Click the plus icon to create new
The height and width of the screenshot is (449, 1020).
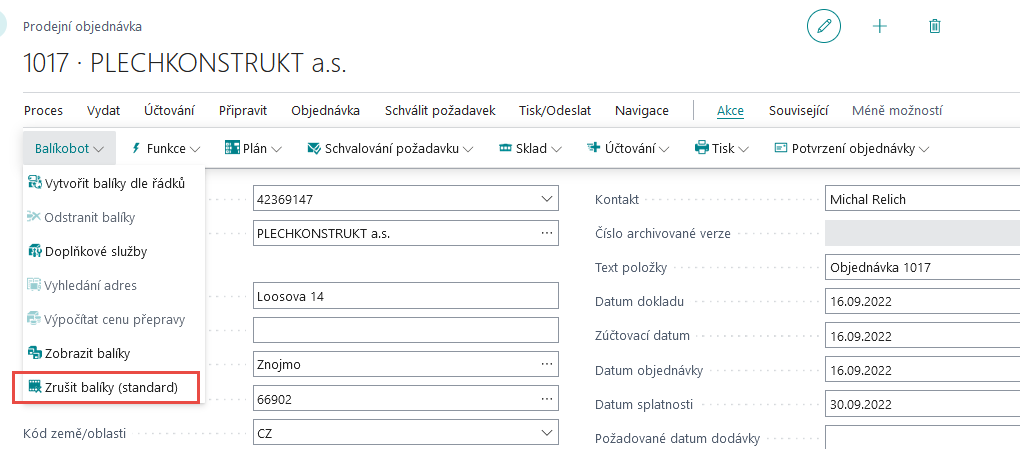pyautogui.click(x=879, y=26)
